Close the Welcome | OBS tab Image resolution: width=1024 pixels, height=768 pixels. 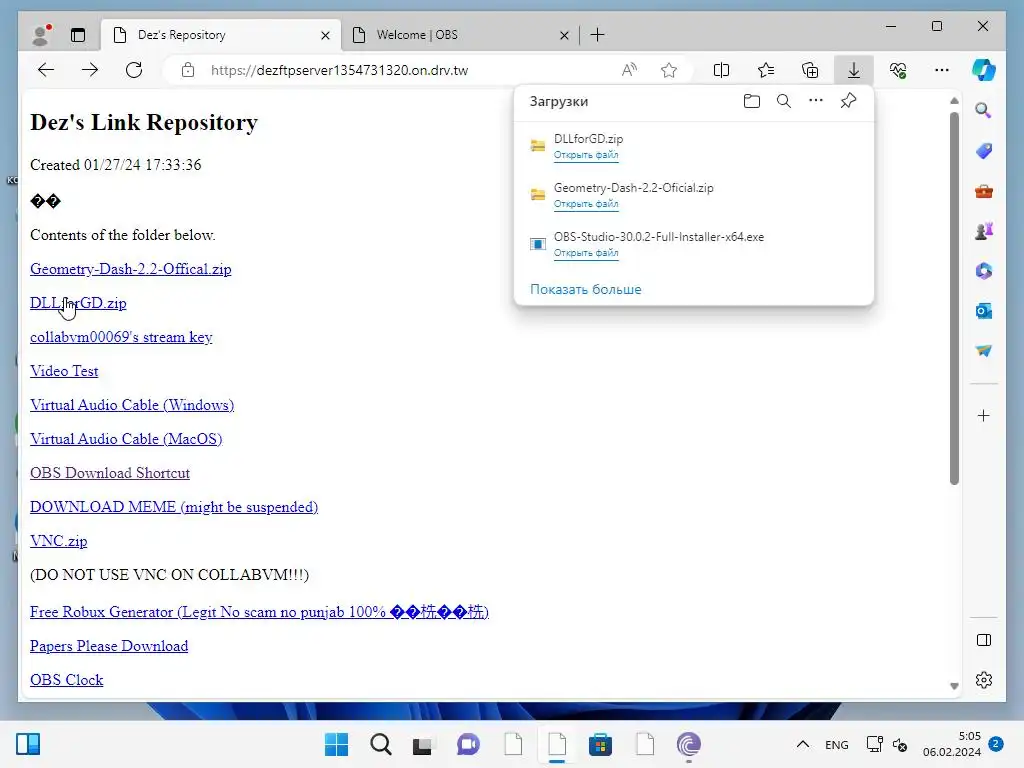(564, 35)
